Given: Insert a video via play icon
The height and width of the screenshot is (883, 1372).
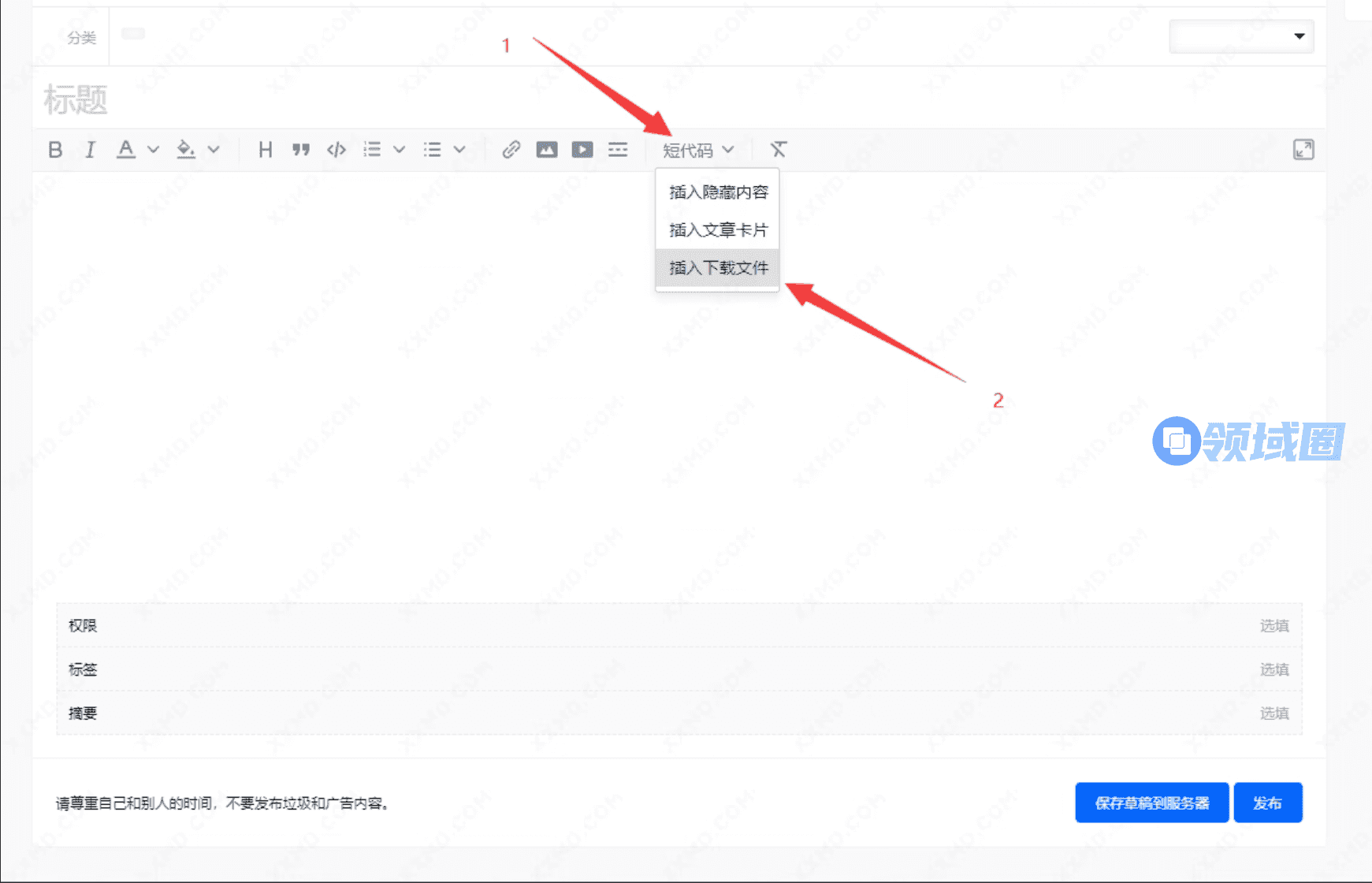Looking at the screenshot, I should coord(582,150).
